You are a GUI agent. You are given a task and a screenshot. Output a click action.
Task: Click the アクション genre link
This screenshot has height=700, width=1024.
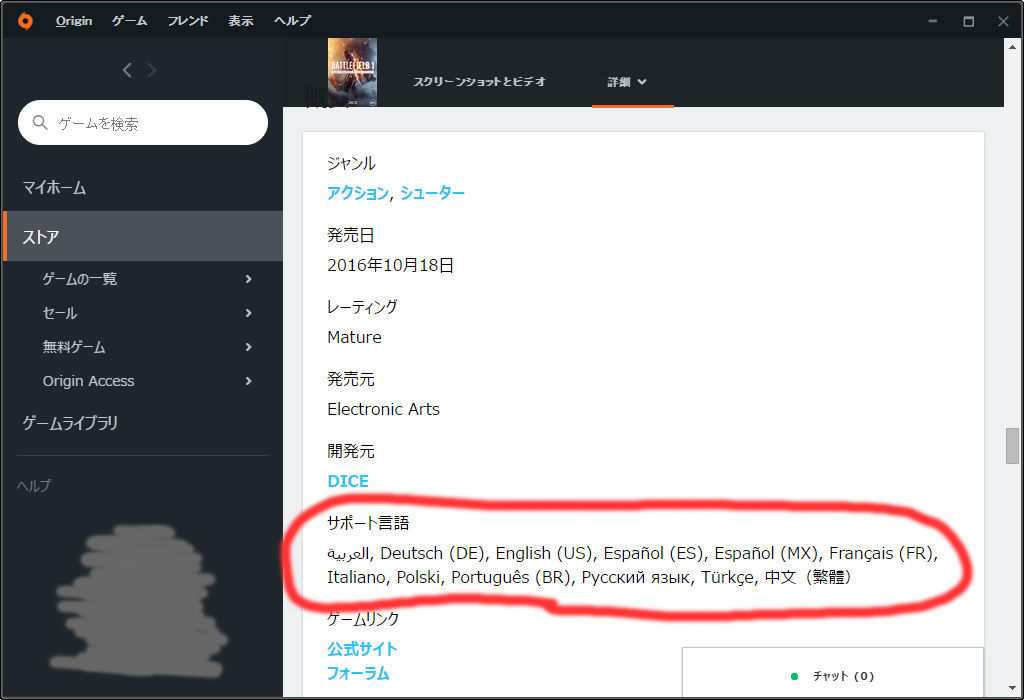click(358, 193)
